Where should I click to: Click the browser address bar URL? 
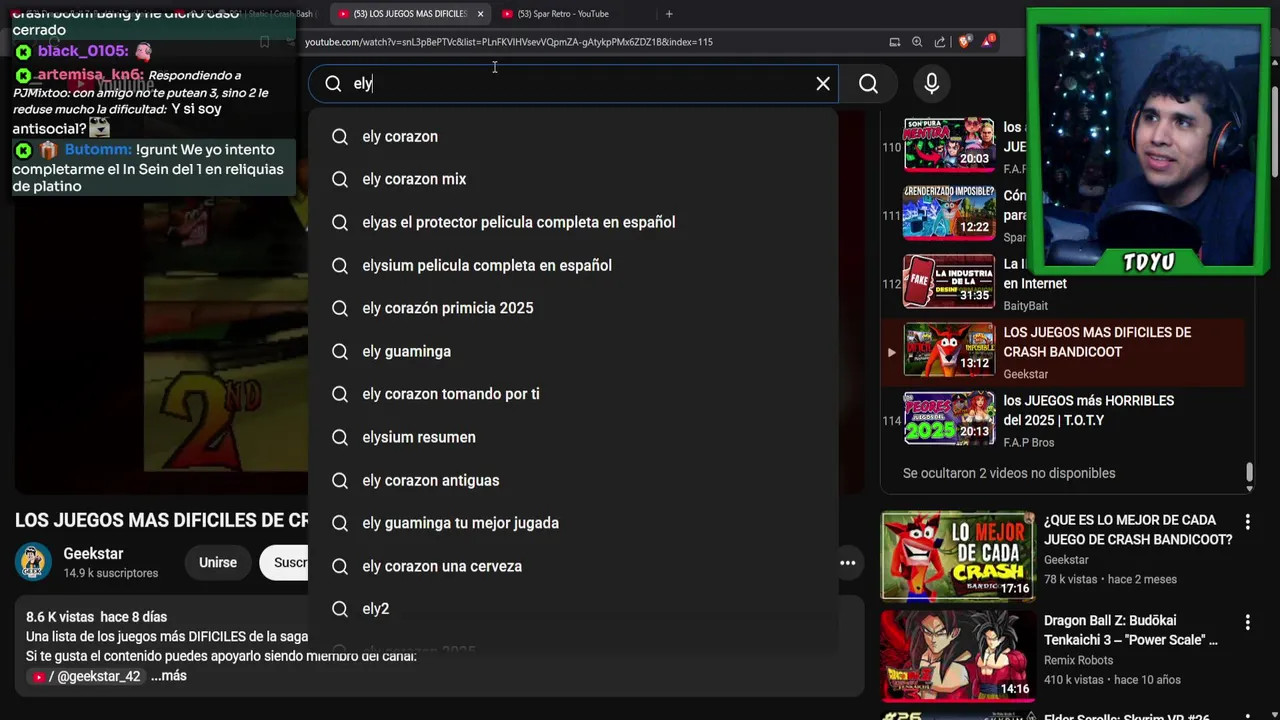point(509,42)
